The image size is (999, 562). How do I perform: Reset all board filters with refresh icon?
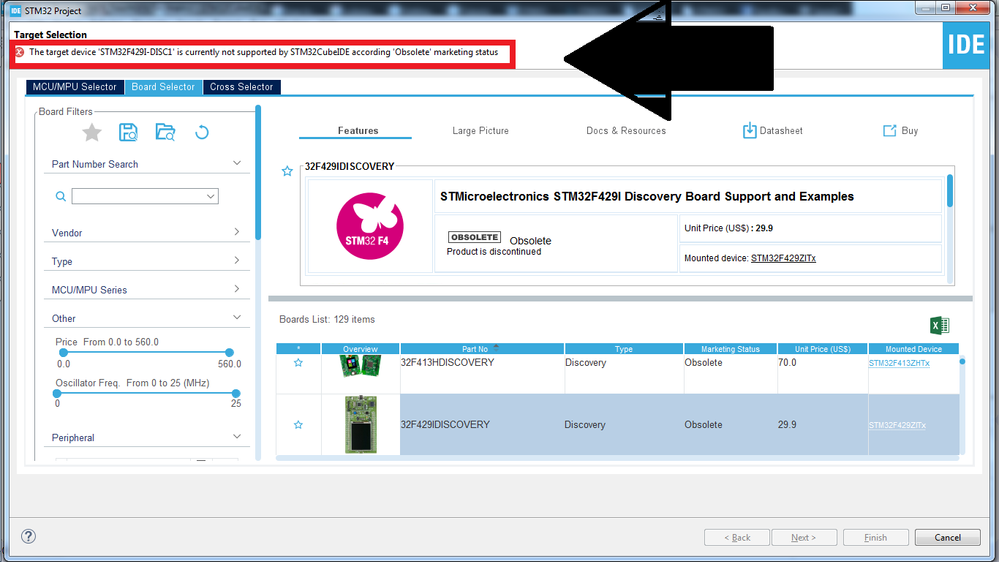202,133
